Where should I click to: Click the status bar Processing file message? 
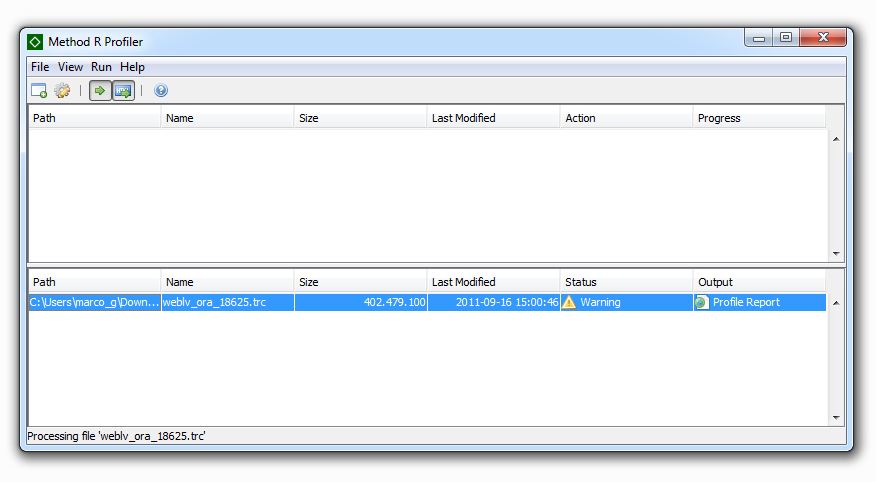click(x=116, y=436)
